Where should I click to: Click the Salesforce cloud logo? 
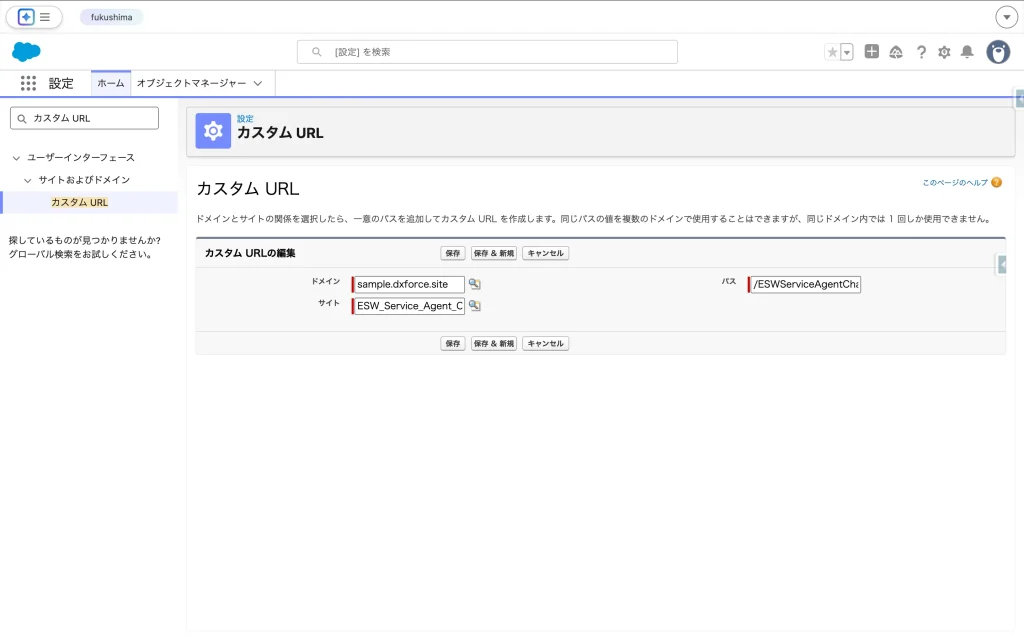[26, 52]
